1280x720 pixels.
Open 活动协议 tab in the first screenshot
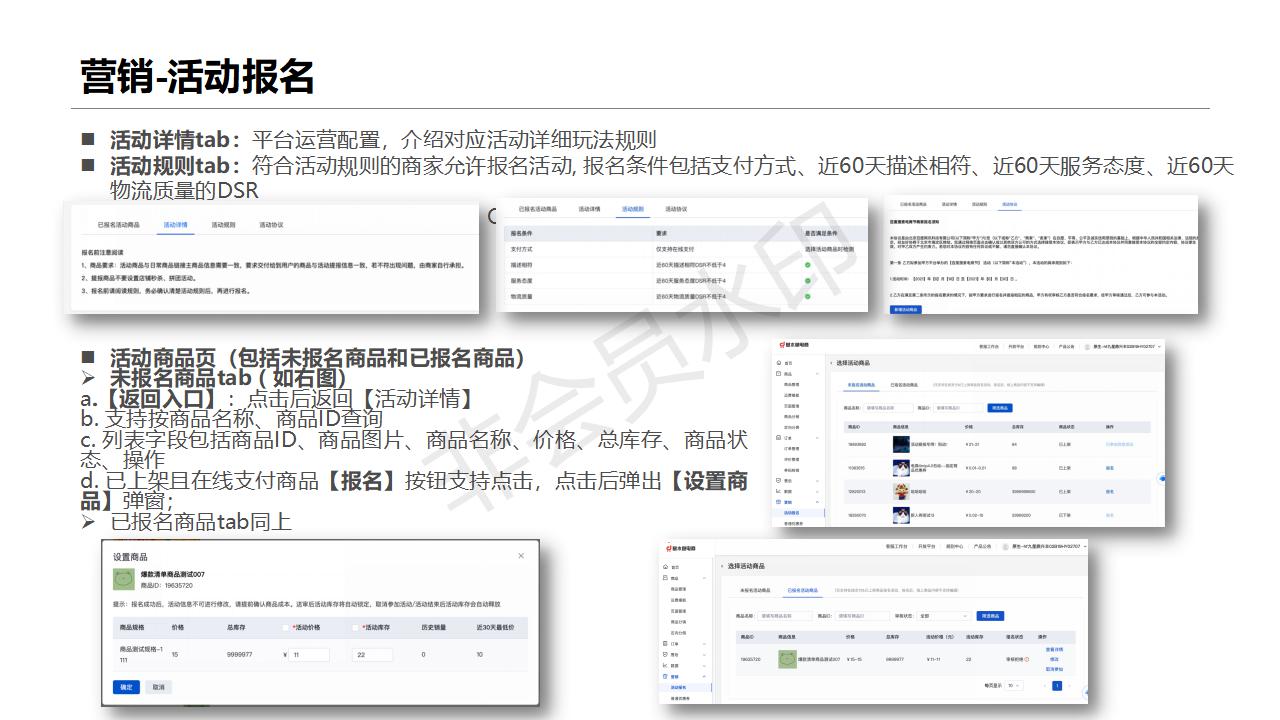click(271, 225)
